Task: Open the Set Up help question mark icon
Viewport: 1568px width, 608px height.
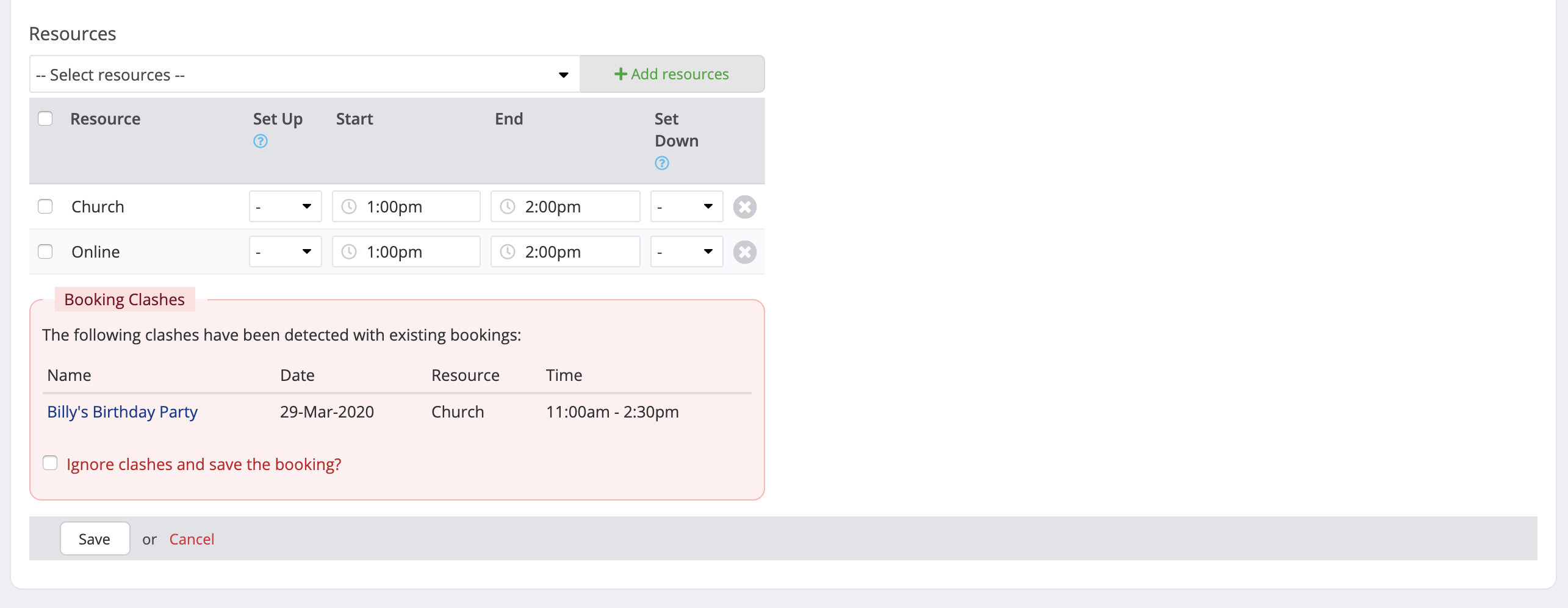Action: (260, 141)
